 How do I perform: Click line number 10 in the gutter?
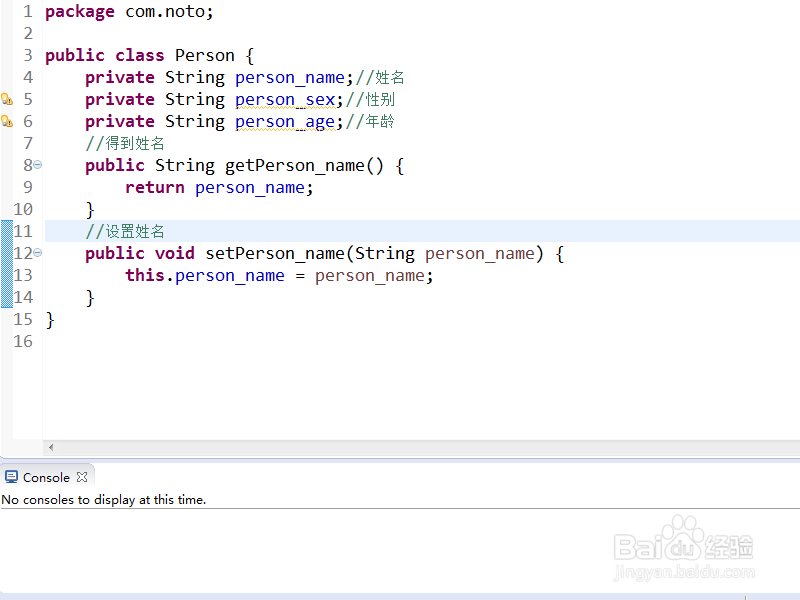pos(23,209)
